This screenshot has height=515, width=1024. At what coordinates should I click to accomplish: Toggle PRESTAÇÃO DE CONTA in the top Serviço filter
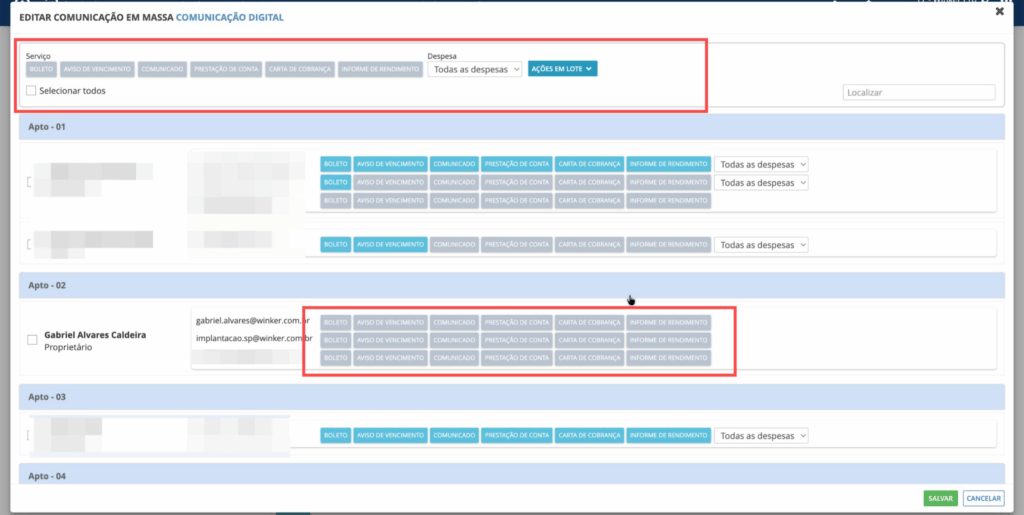click(x=227, y=69)
